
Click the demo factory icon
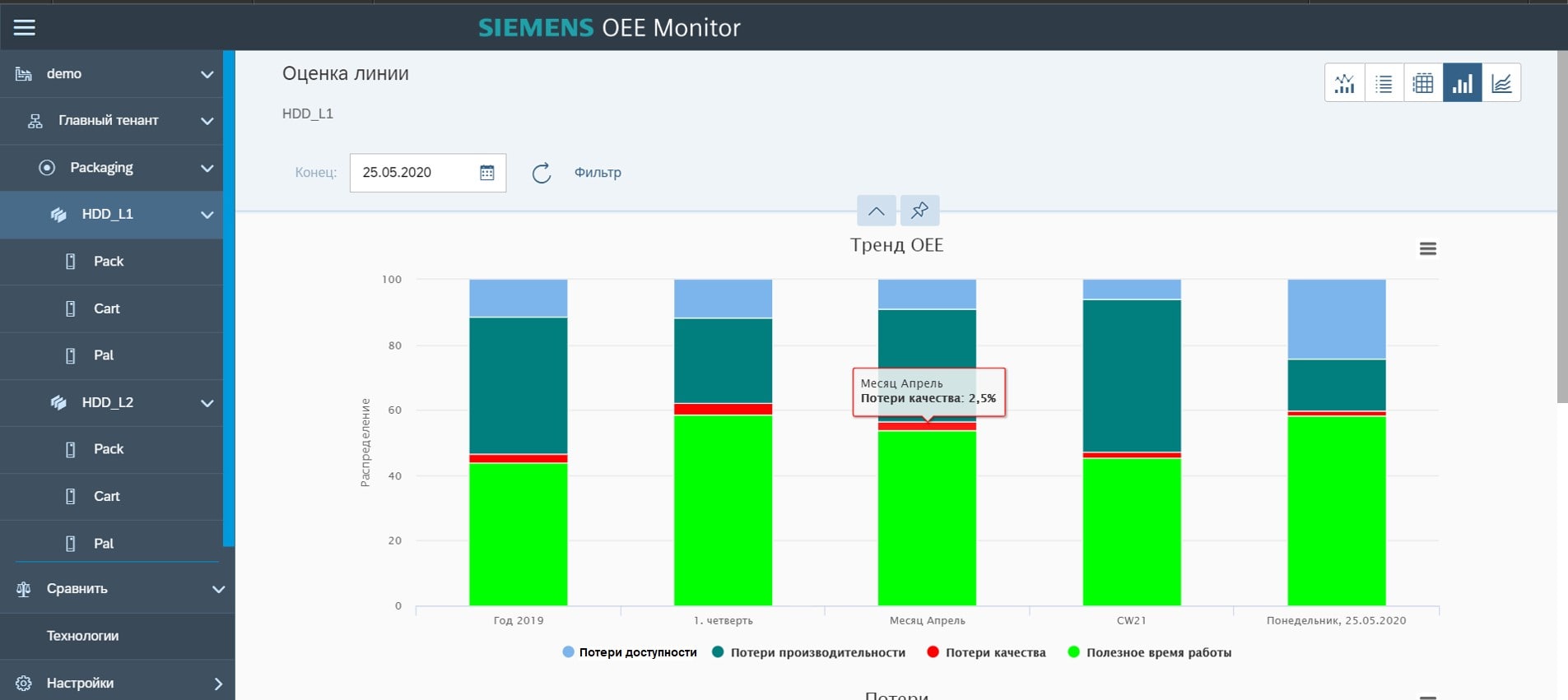(x=24, y=74)
